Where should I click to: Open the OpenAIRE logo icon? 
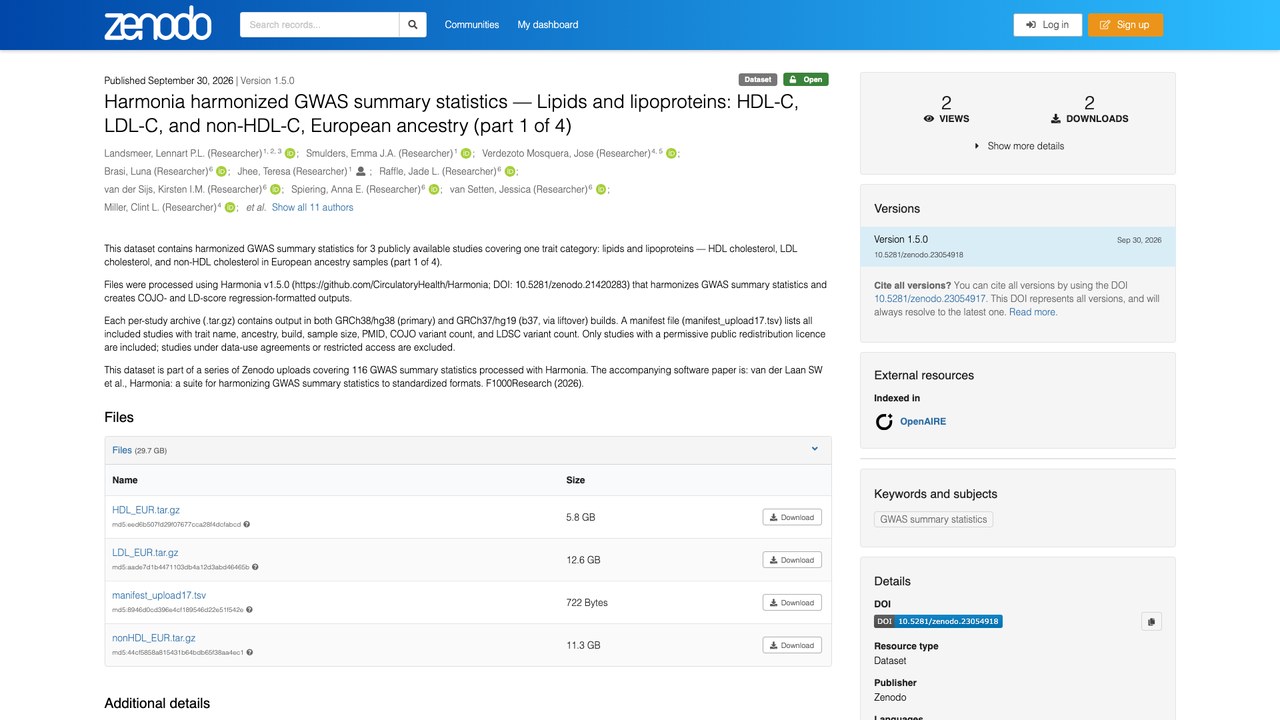884,422
